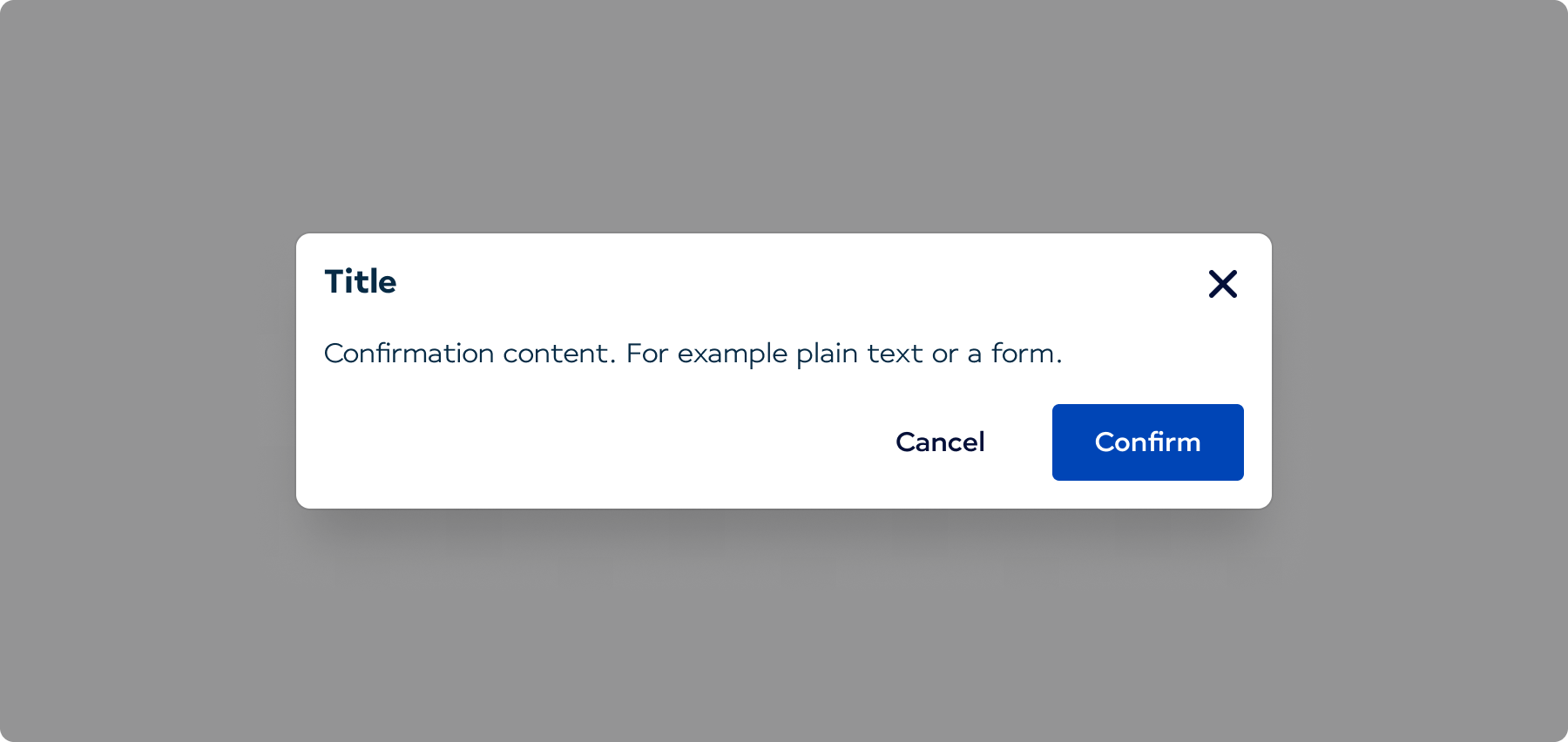Click the confirmation content paragraph
This screenshot has width=1568, height=742.
[x=693, y=354]
